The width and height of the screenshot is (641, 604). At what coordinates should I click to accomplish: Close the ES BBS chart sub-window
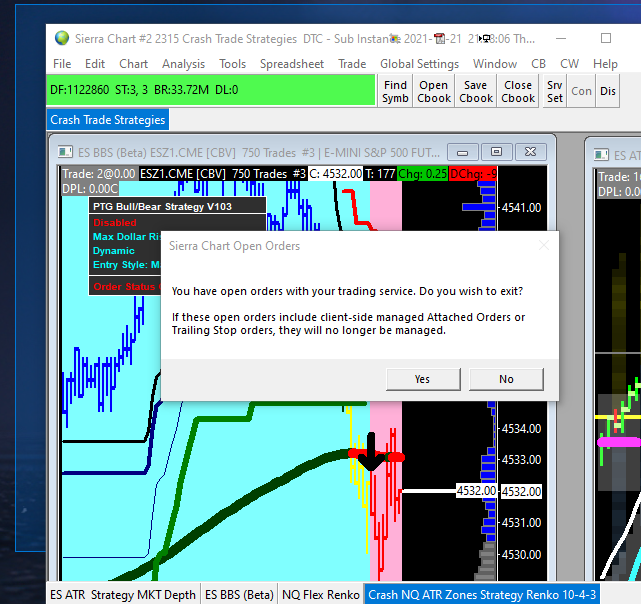tap(531, 153)
